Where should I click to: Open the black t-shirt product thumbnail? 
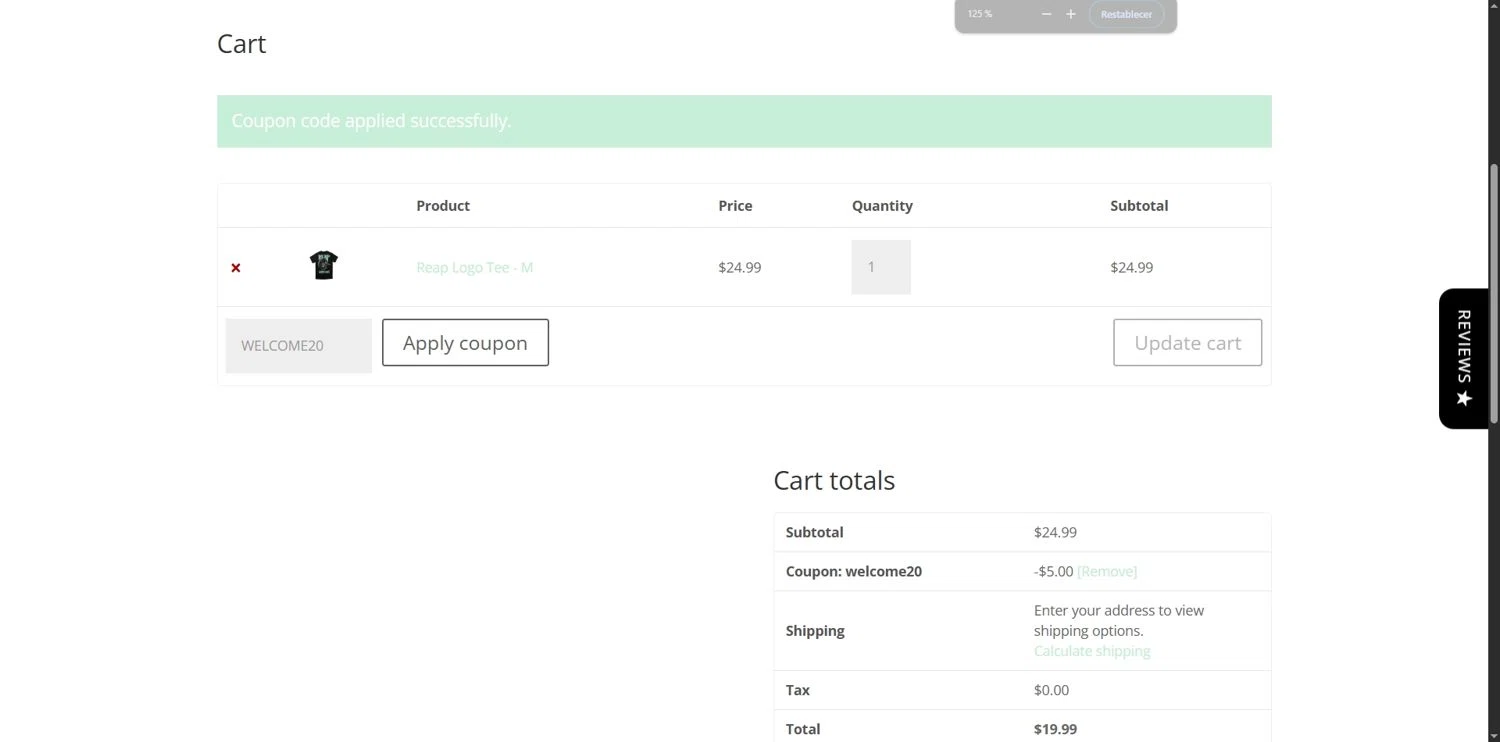(x=323, y=265)
